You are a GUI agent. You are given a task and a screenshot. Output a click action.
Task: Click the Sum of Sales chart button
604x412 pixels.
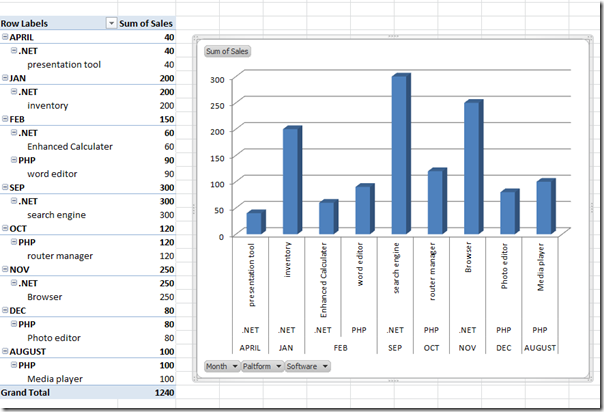(227, 51)
